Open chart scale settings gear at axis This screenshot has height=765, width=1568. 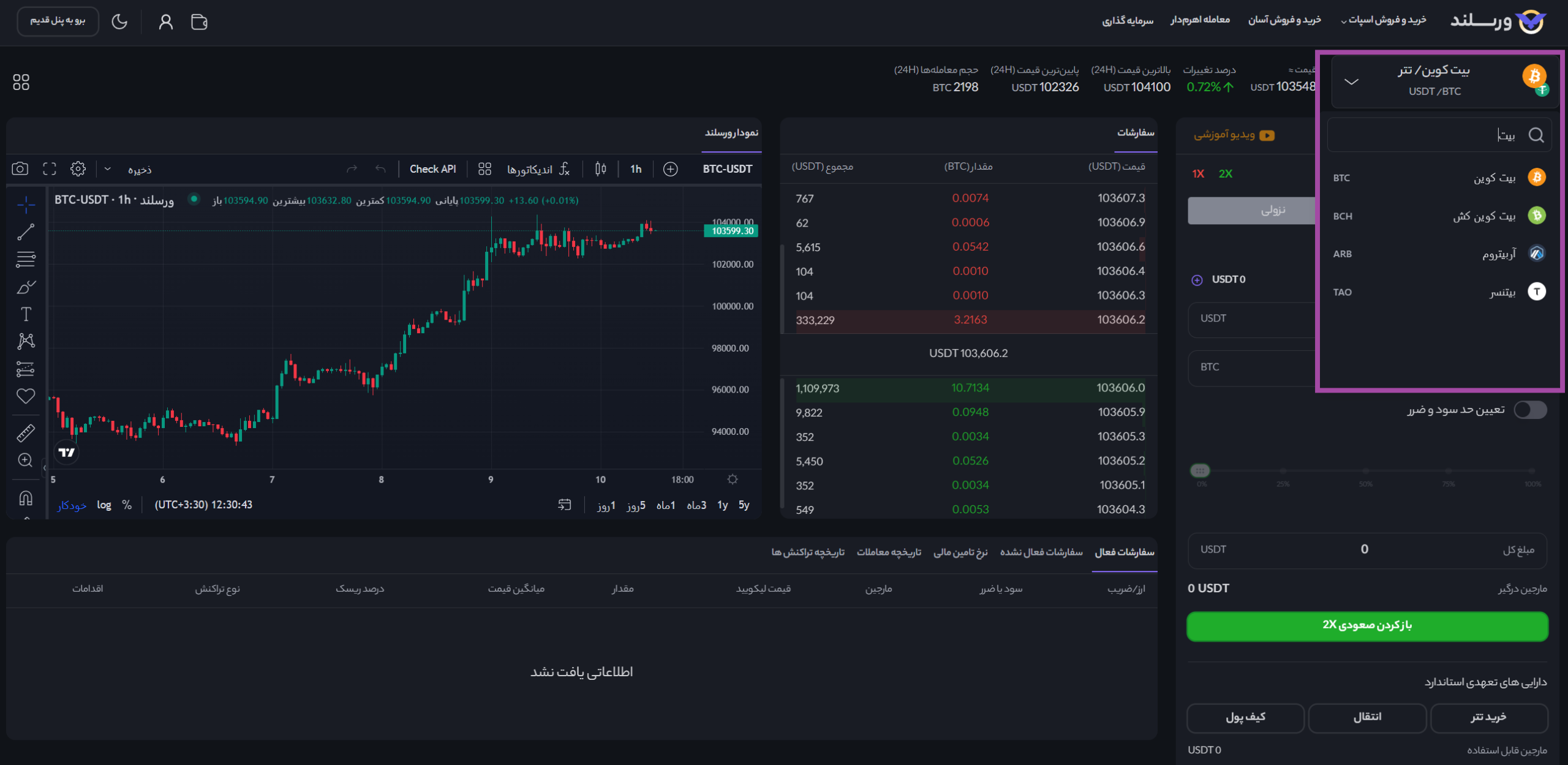point(733,479)
